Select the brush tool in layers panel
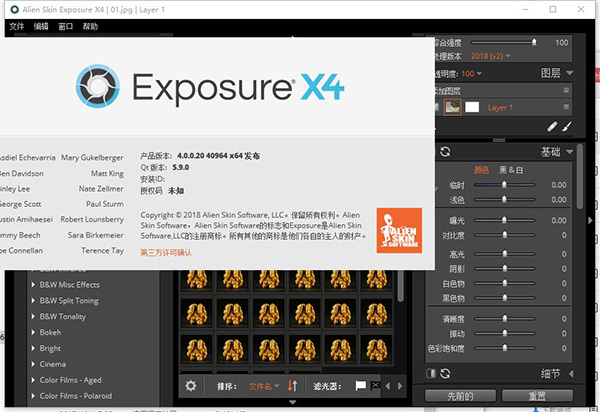The width and height of the screenshot is (600, 412). pyautogui.click(x=567, y=127)
